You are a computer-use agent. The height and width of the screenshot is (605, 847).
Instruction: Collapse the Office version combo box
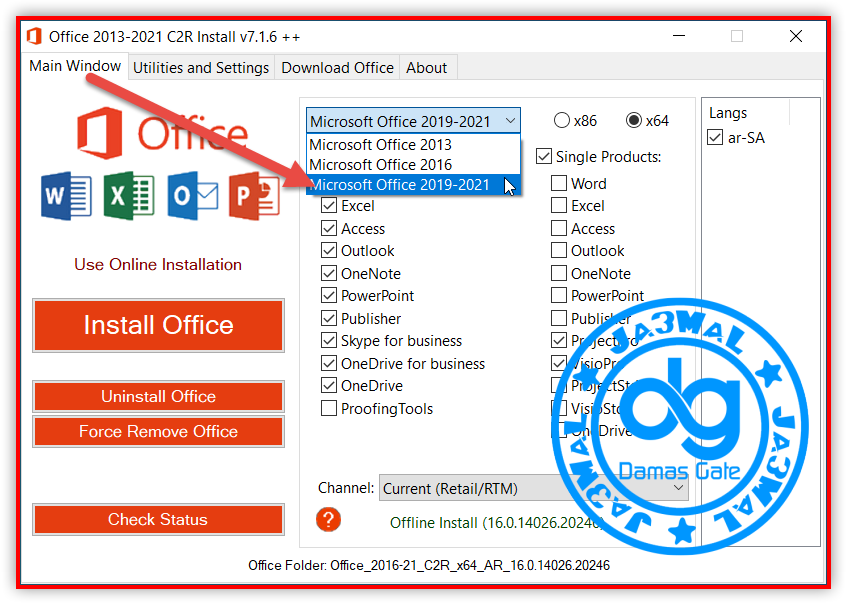(x=413, y=121)
